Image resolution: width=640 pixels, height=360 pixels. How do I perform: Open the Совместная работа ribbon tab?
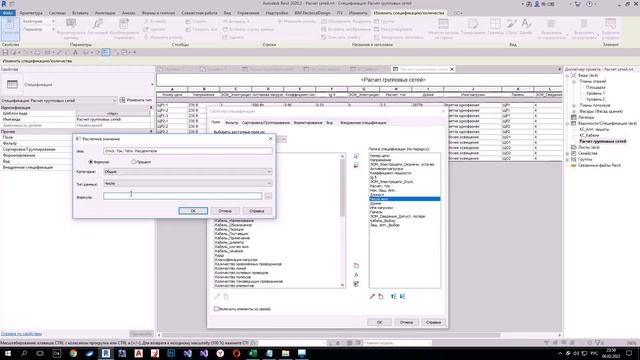coord(199,13)
